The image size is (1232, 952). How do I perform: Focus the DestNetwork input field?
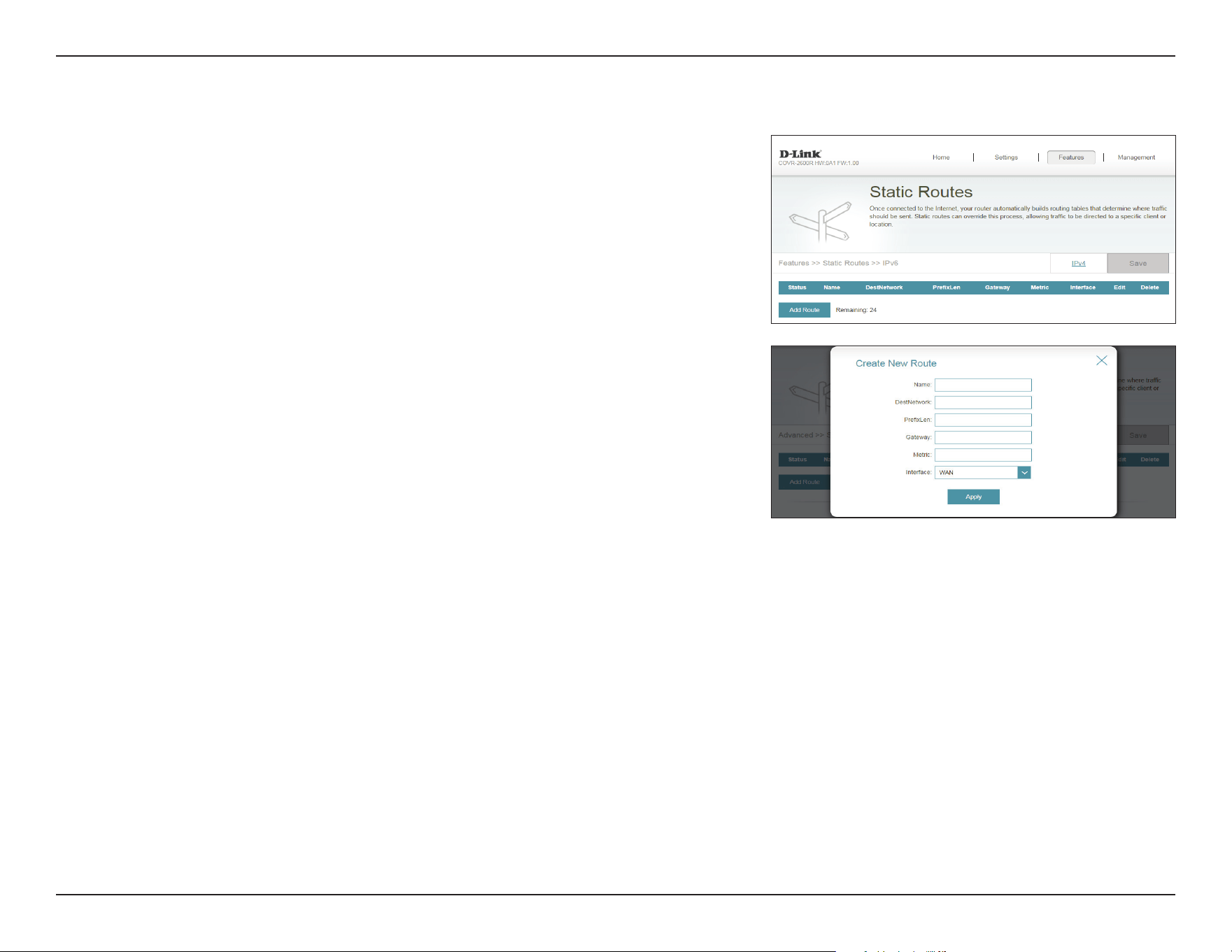[983, 403]
